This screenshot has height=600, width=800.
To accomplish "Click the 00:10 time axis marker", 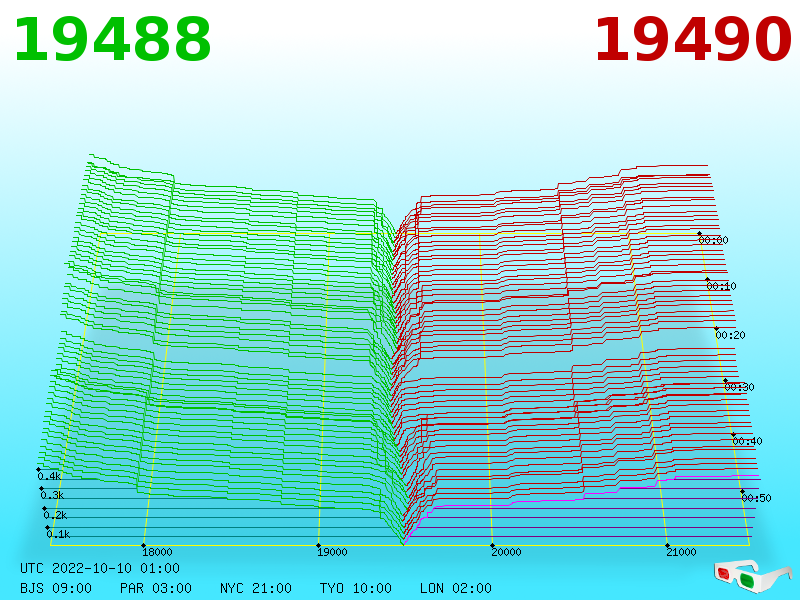I will click(x=721, y=286).
